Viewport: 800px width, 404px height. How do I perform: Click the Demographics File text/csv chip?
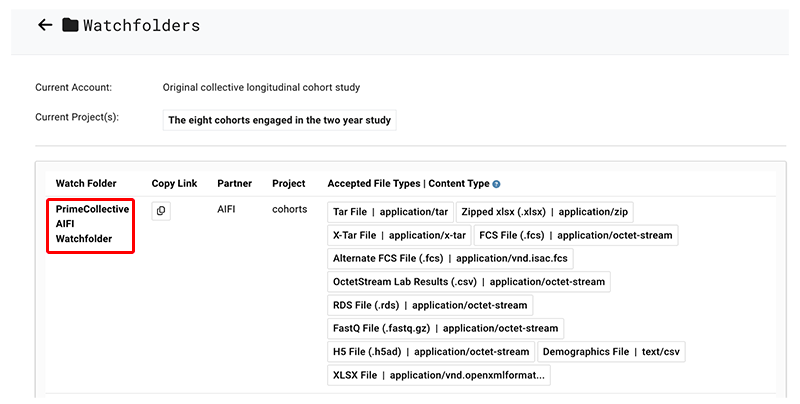click(x=612, y=352)
